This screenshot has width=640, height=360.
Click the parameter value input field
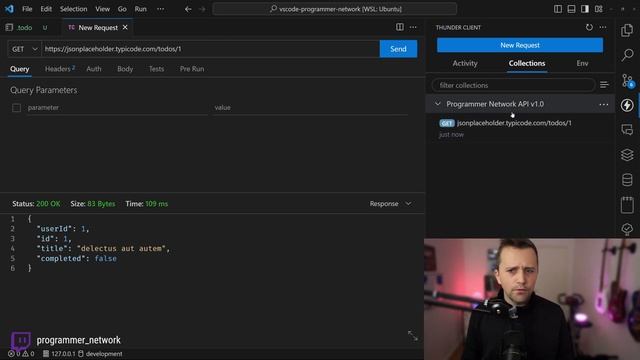310,108
